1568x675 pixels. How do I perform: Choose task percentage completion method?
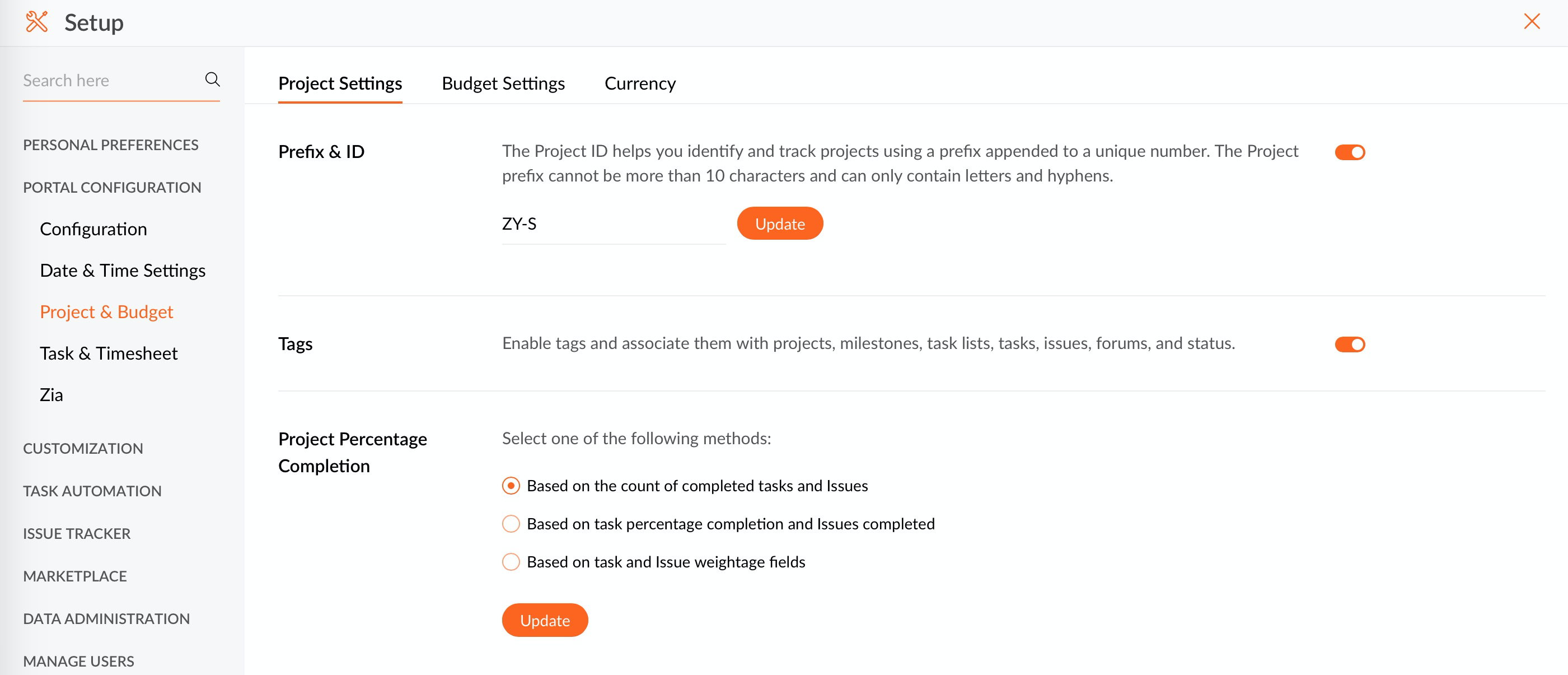coord(511,524)
